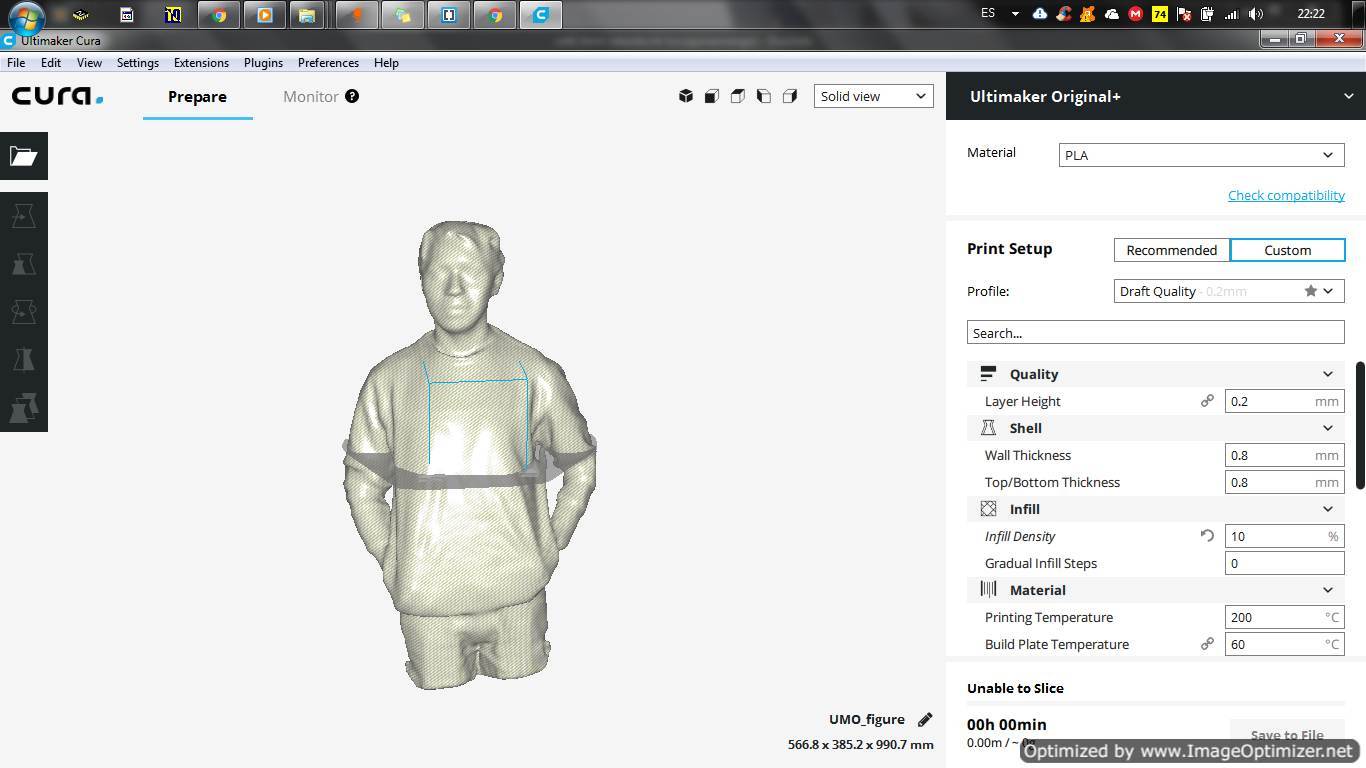Click the OneDrive cloud tray icon

click(x=1111, y=14)
